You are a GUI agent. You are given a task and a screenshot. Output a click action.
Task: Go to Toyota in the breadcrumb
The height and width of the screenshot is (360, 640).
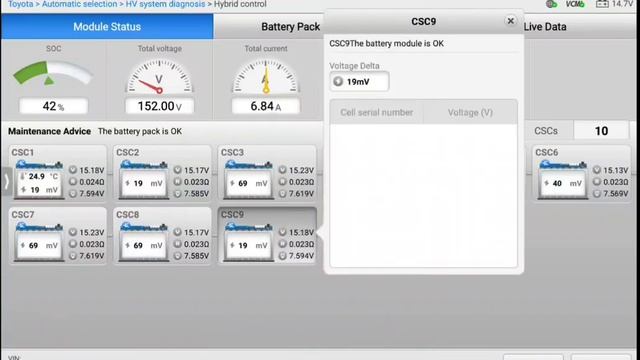[20, 4]
